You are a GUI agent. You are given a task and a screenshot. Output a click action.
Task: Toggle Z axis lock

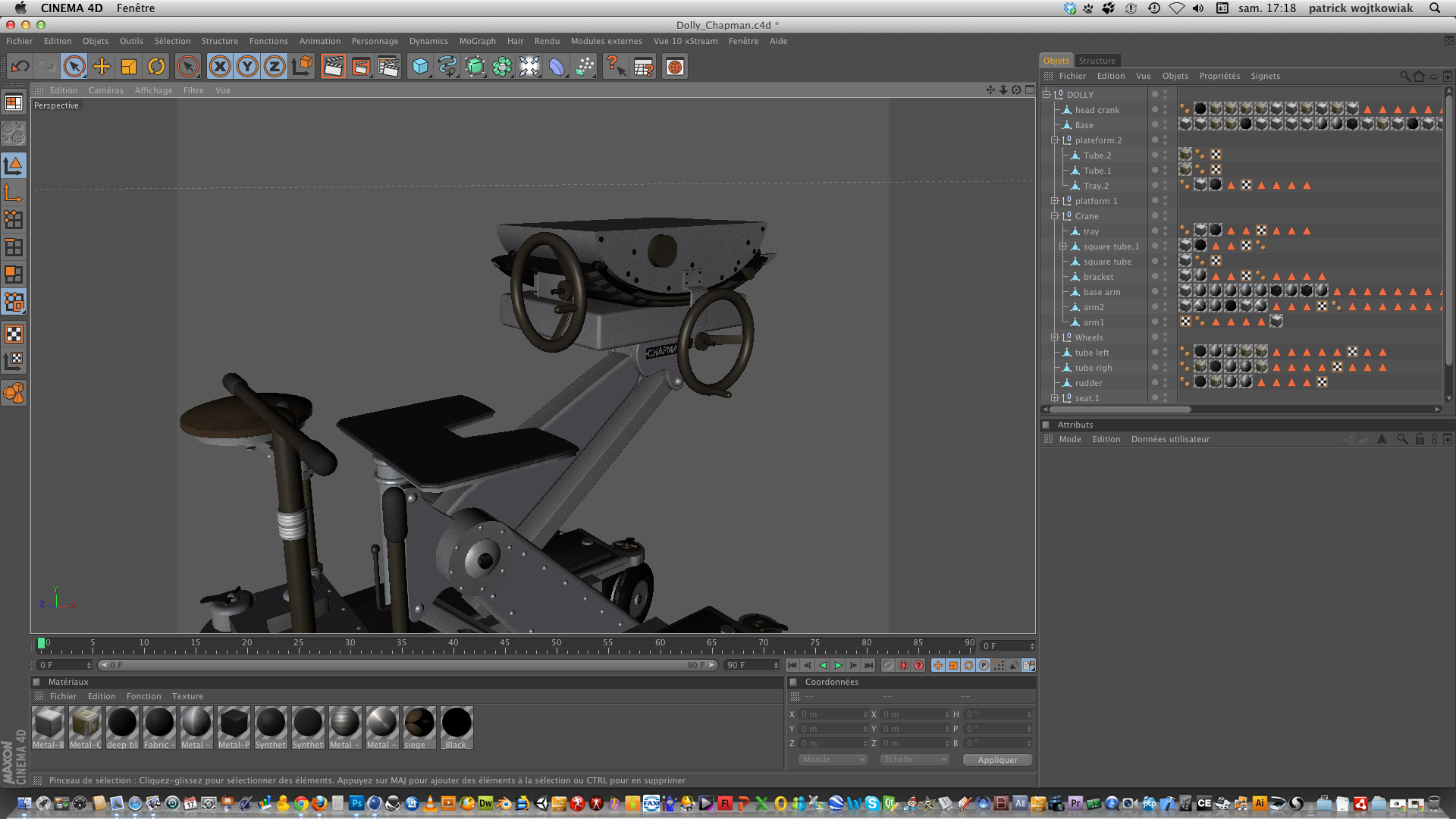tap(275, 67)
